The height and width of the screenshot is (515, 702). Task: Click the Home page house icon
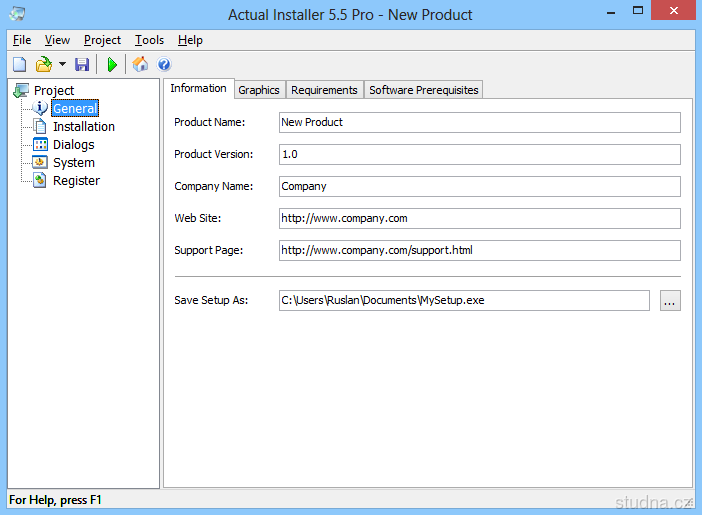pos(141,65)
